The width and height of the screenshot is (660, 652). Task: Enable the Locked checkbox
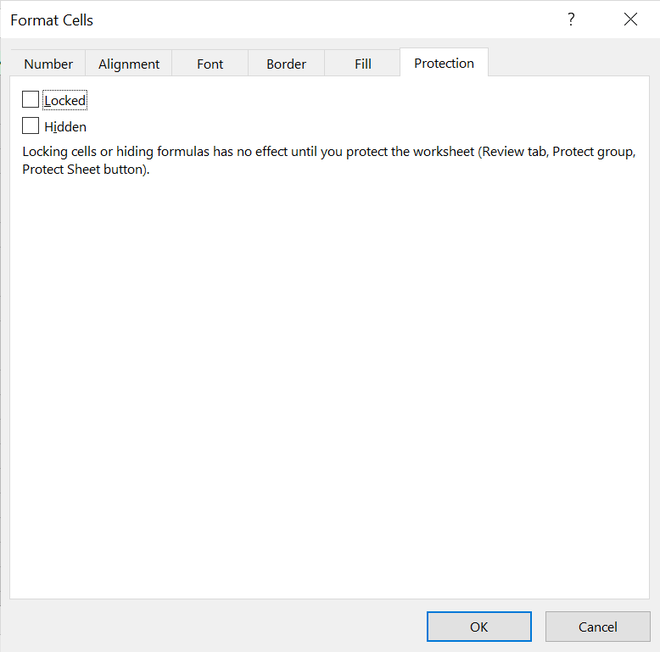coord(31,100)
